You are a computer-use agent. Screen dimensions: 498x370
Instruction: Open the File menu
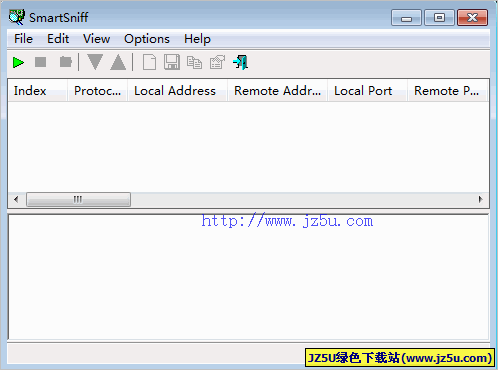pyautogui.click(x=23, y=39)
